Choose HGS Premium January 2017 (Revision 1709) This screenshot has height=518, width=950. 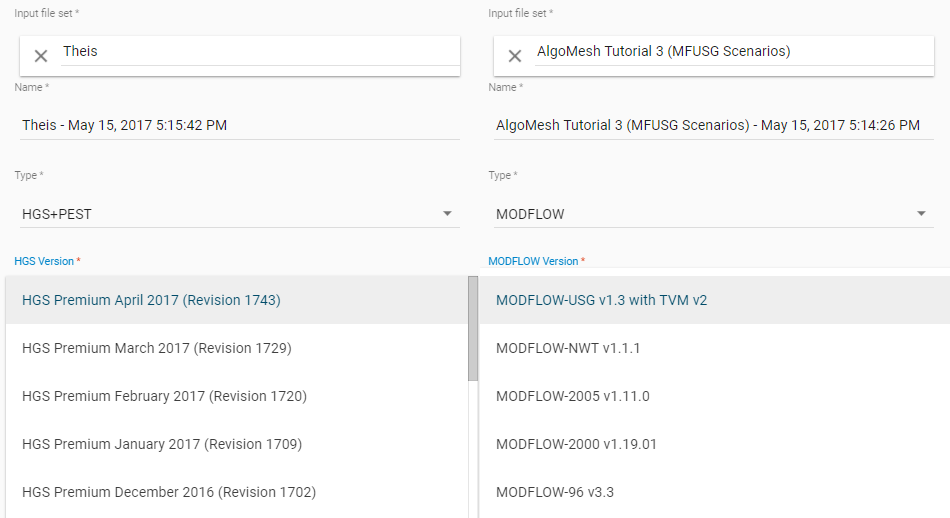237,444
